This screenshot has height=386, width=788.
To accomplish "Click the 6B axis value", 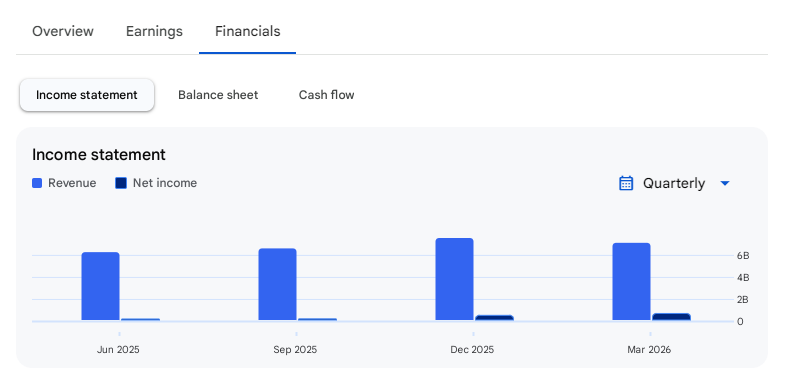I will 743,256.
